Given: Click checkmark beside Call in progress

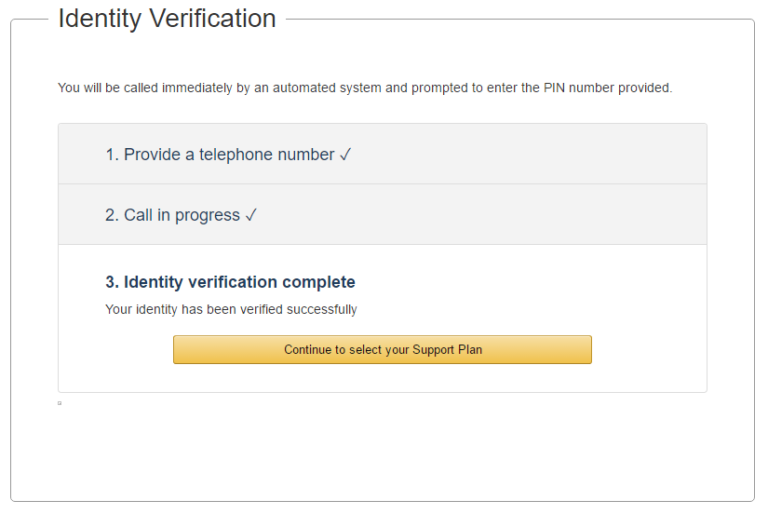Looking at the screenshot, I should click(251, 215).
